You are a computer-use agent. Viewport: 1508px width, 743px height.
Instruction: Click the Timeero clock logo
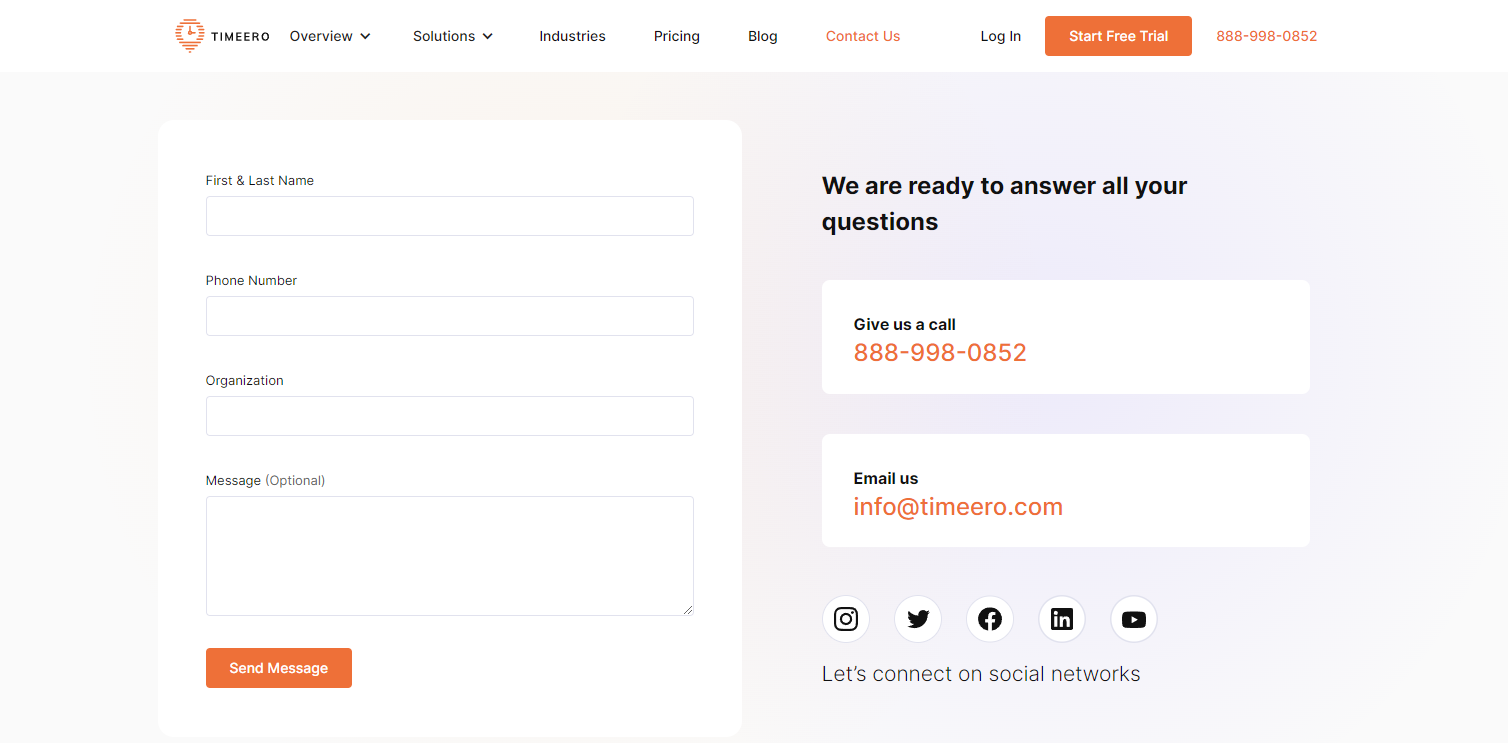(189, 35)
